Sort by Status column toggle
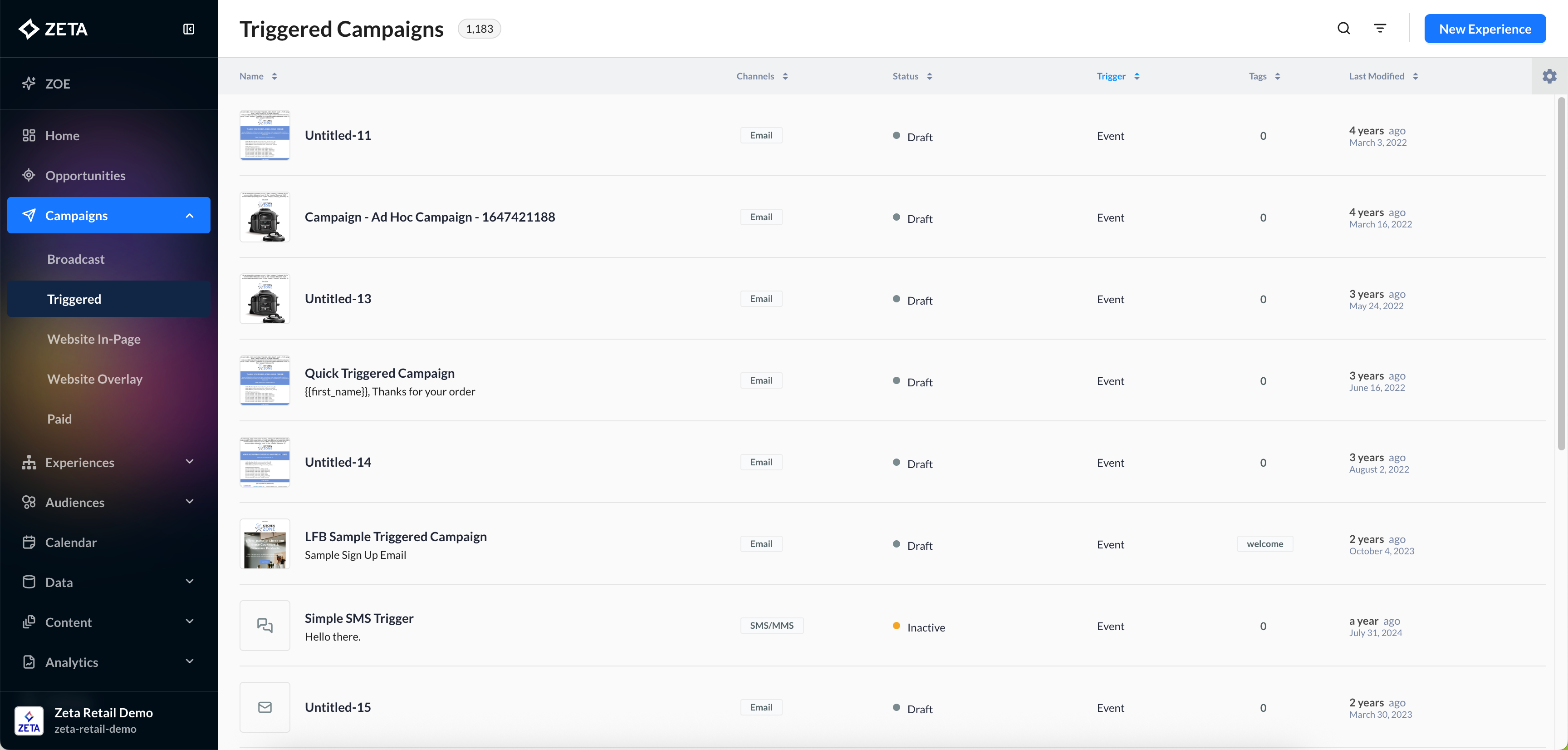1568x750 pixels. point(930,76)
